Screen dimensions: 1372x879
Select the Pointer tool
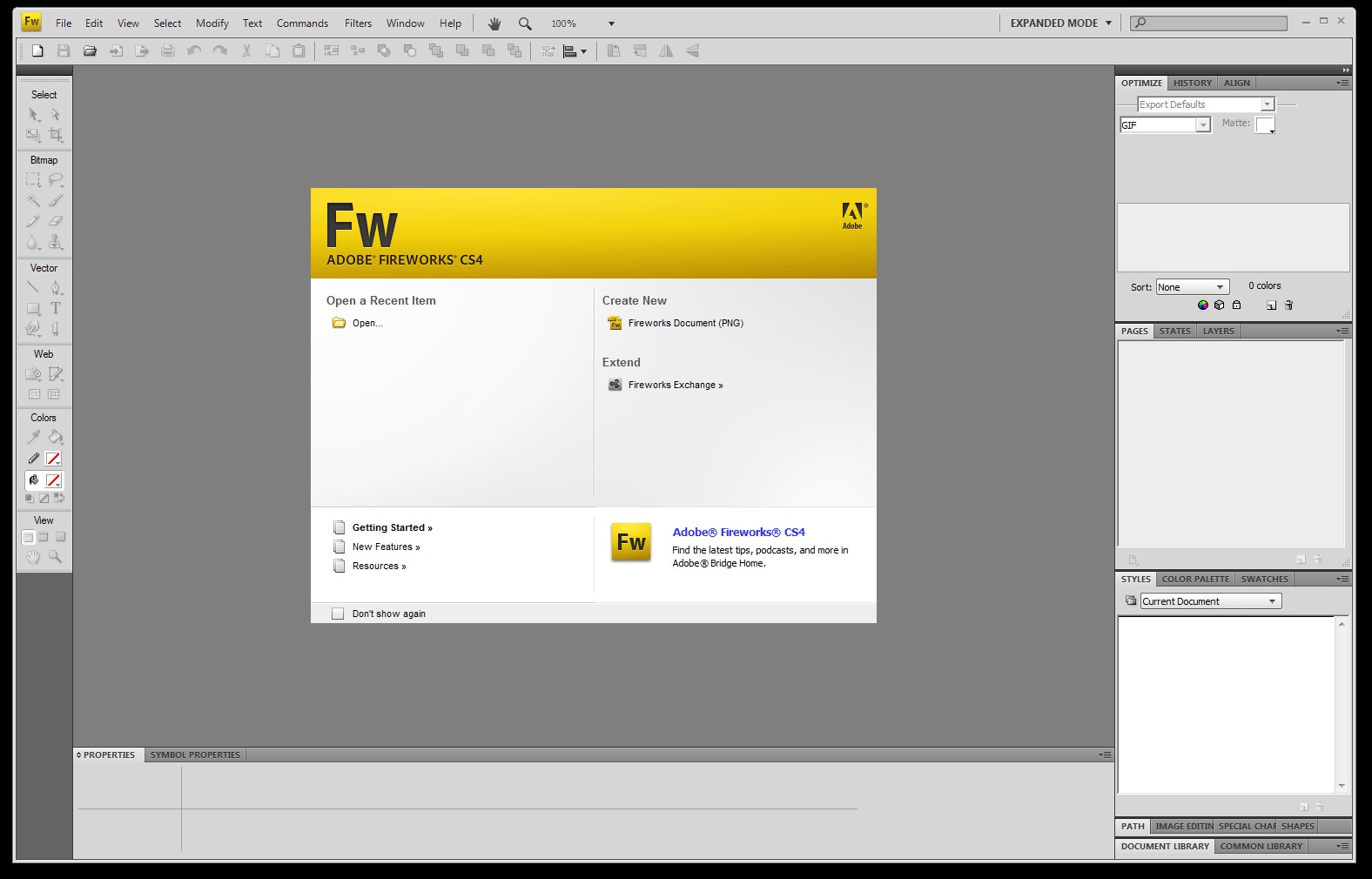pyautogui.click(x=33, y=114)
